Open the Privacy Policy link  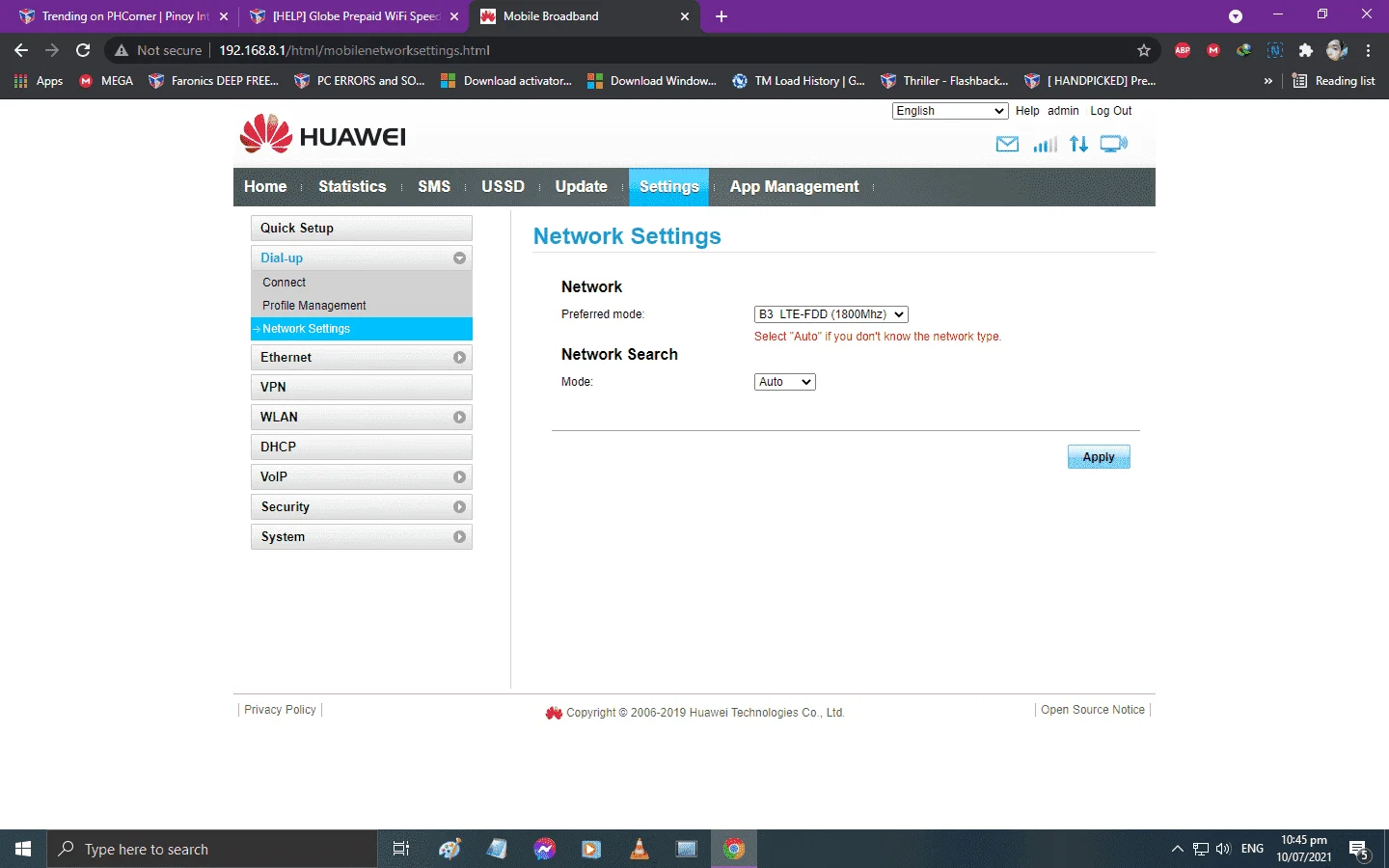coord(280,710)
